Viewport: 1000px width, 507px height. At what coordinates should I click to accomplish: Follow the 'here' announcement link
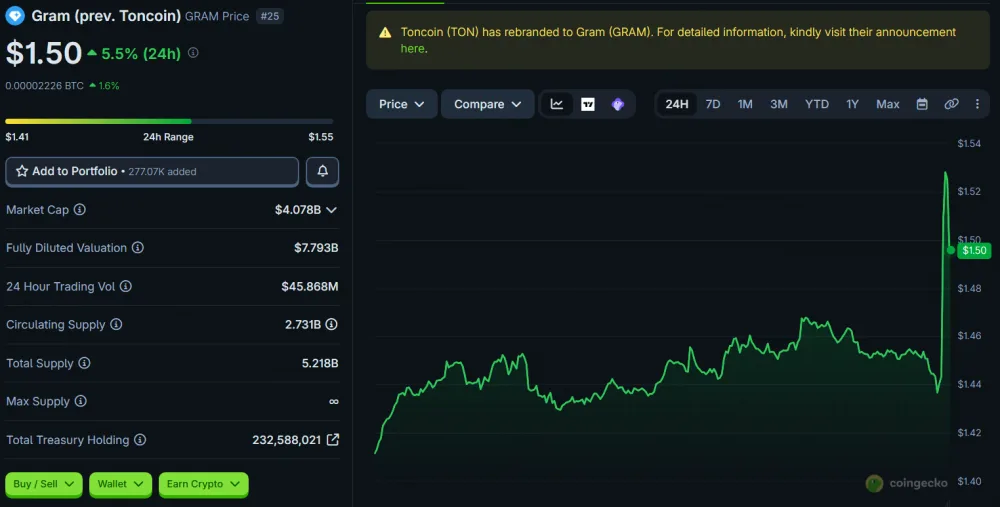[412, 48]
